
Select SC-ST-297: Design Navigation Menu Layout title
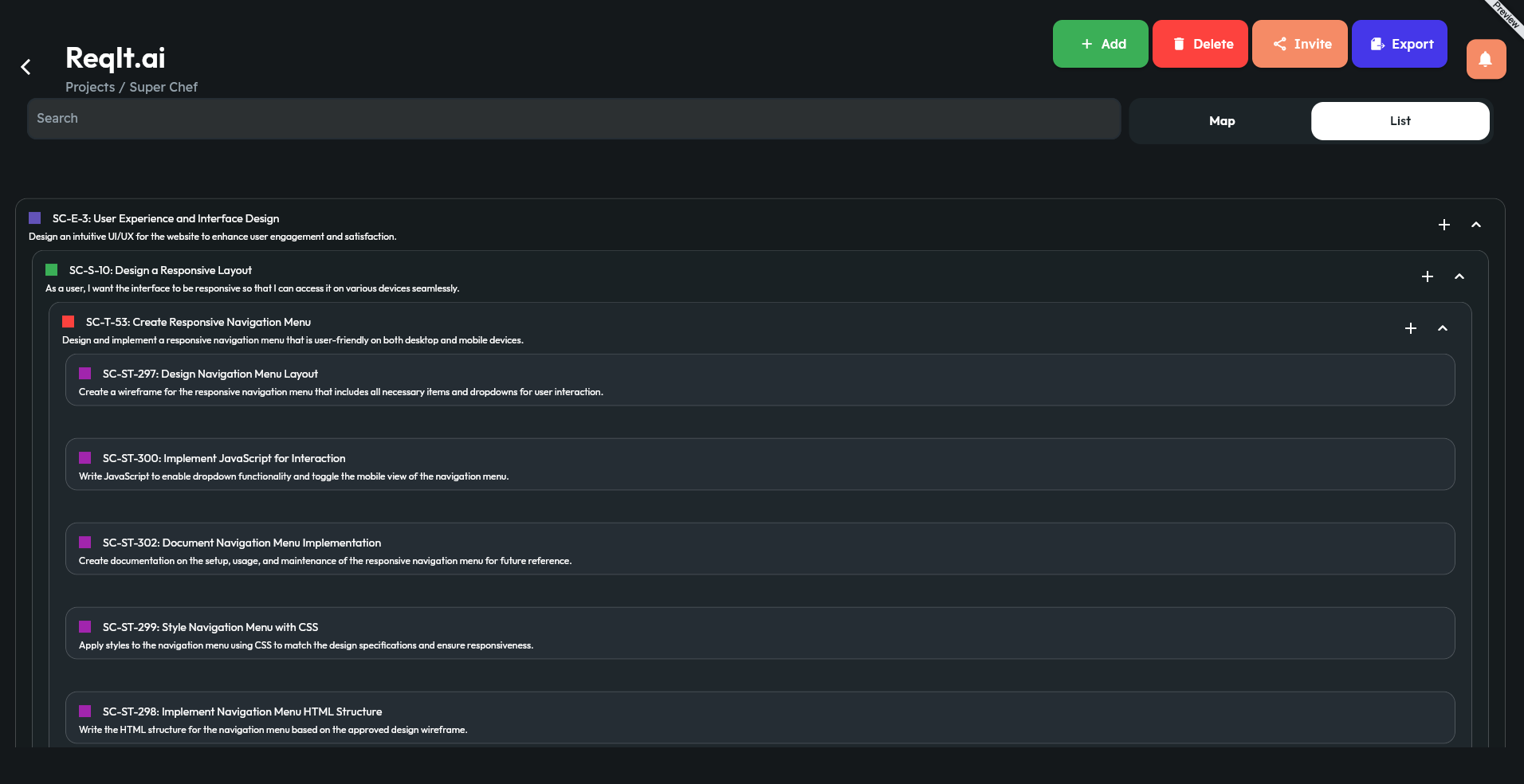tap(210, 374)
